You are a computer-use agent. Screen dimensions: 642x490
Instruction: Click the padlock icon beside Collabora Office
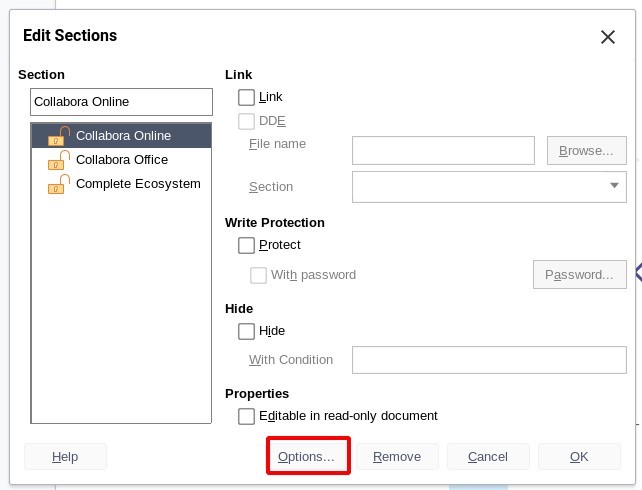click(x=59, y=160)
